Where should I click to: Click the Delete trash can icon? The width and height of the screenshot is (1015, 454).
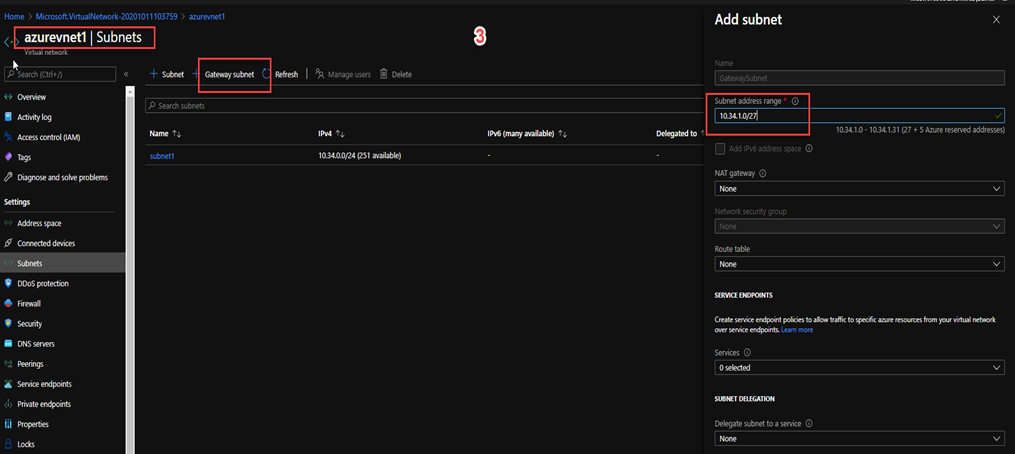tap(383, 74)
